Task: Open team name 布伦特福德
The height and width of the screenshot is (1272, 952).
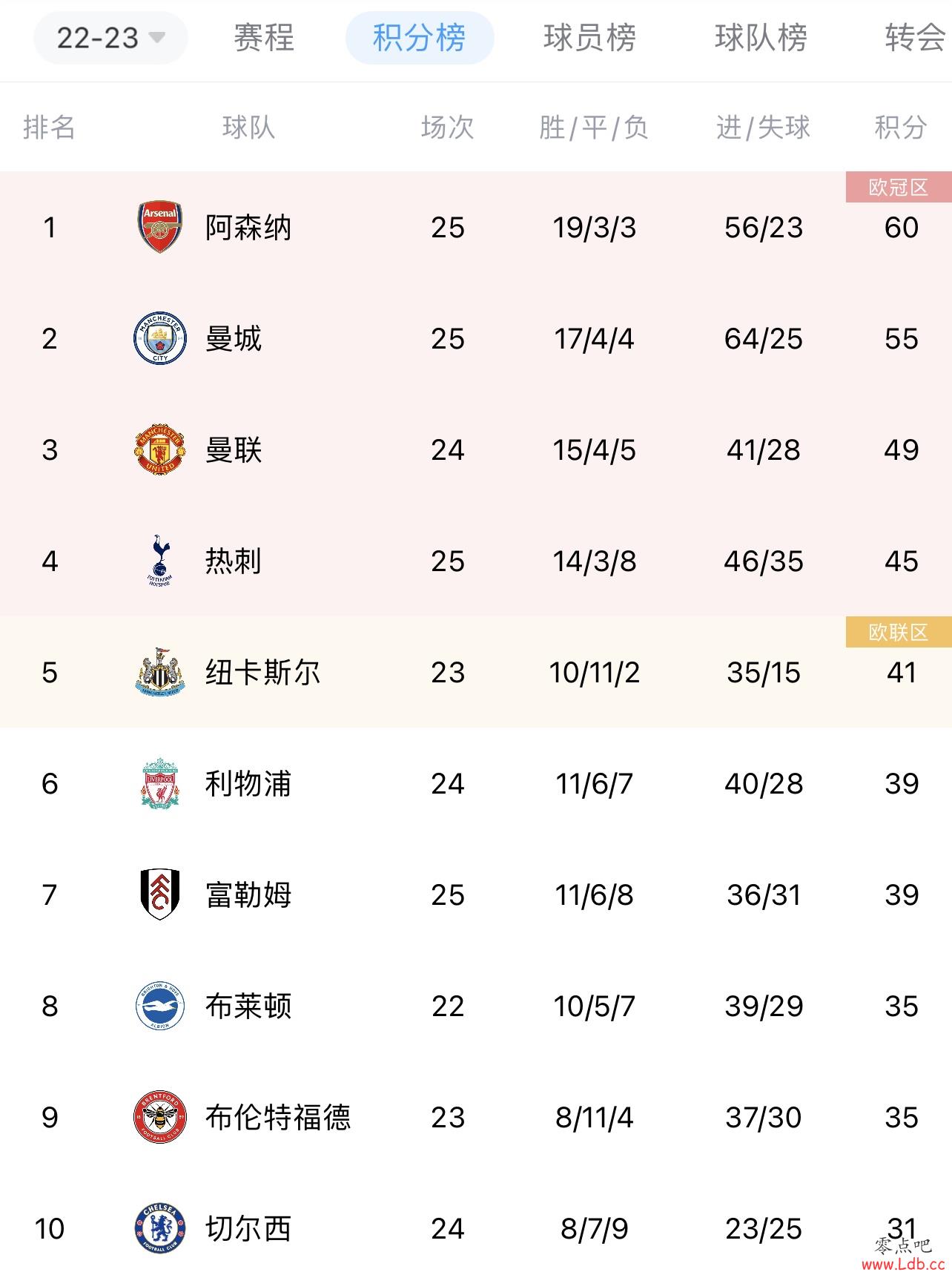Action: click(x=278, y=1118)
